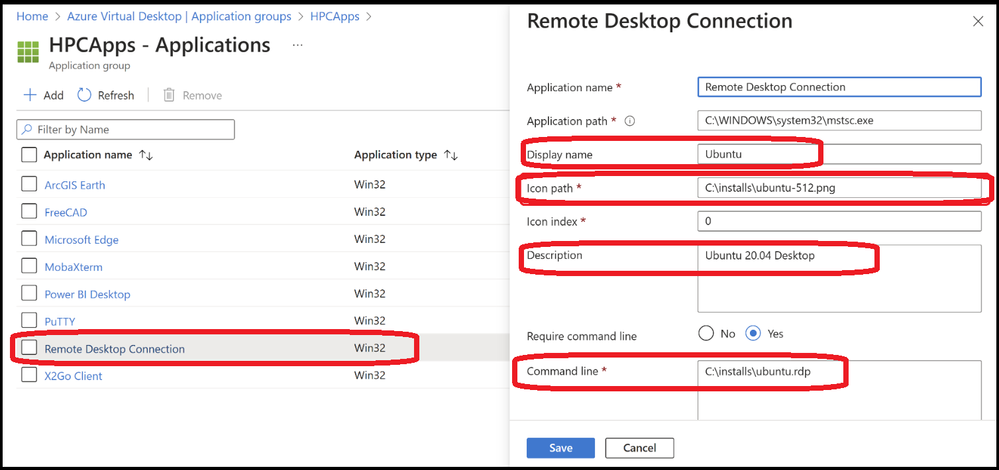Click the Command line text area

[x=839, y=390]
